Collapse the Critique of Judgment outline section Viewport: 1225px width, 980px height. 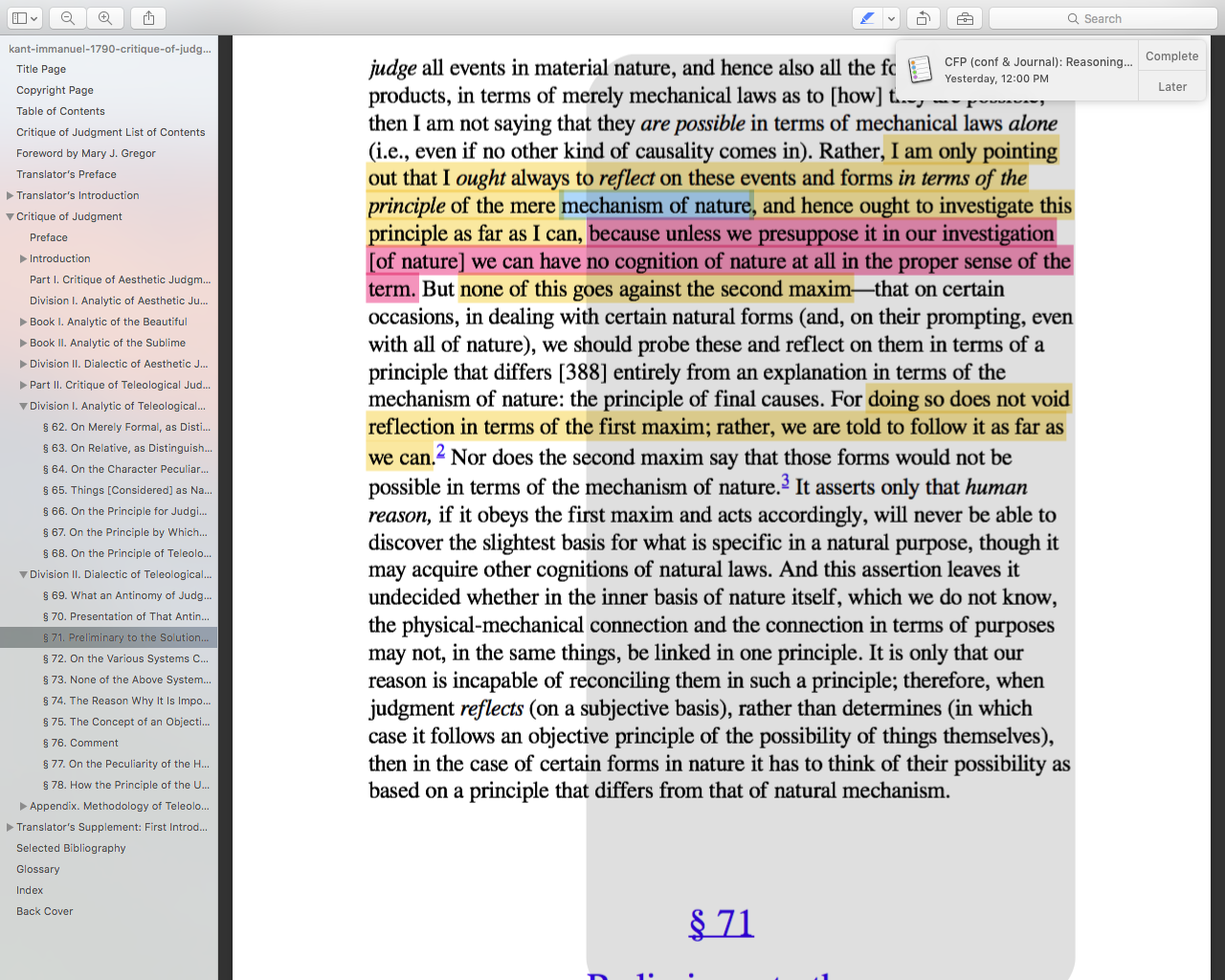pyautogui.click(x=11, y=216)
